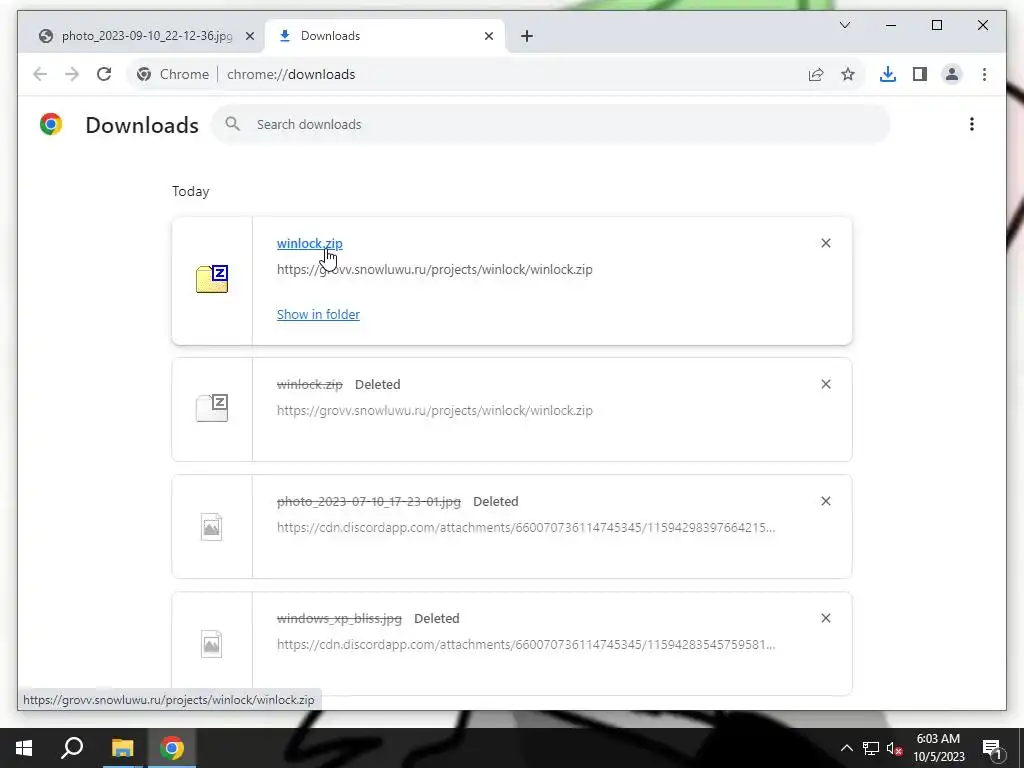Click the Chrome taskbar icon
The image size is (1024, 768).
click(x=172, y=748)
